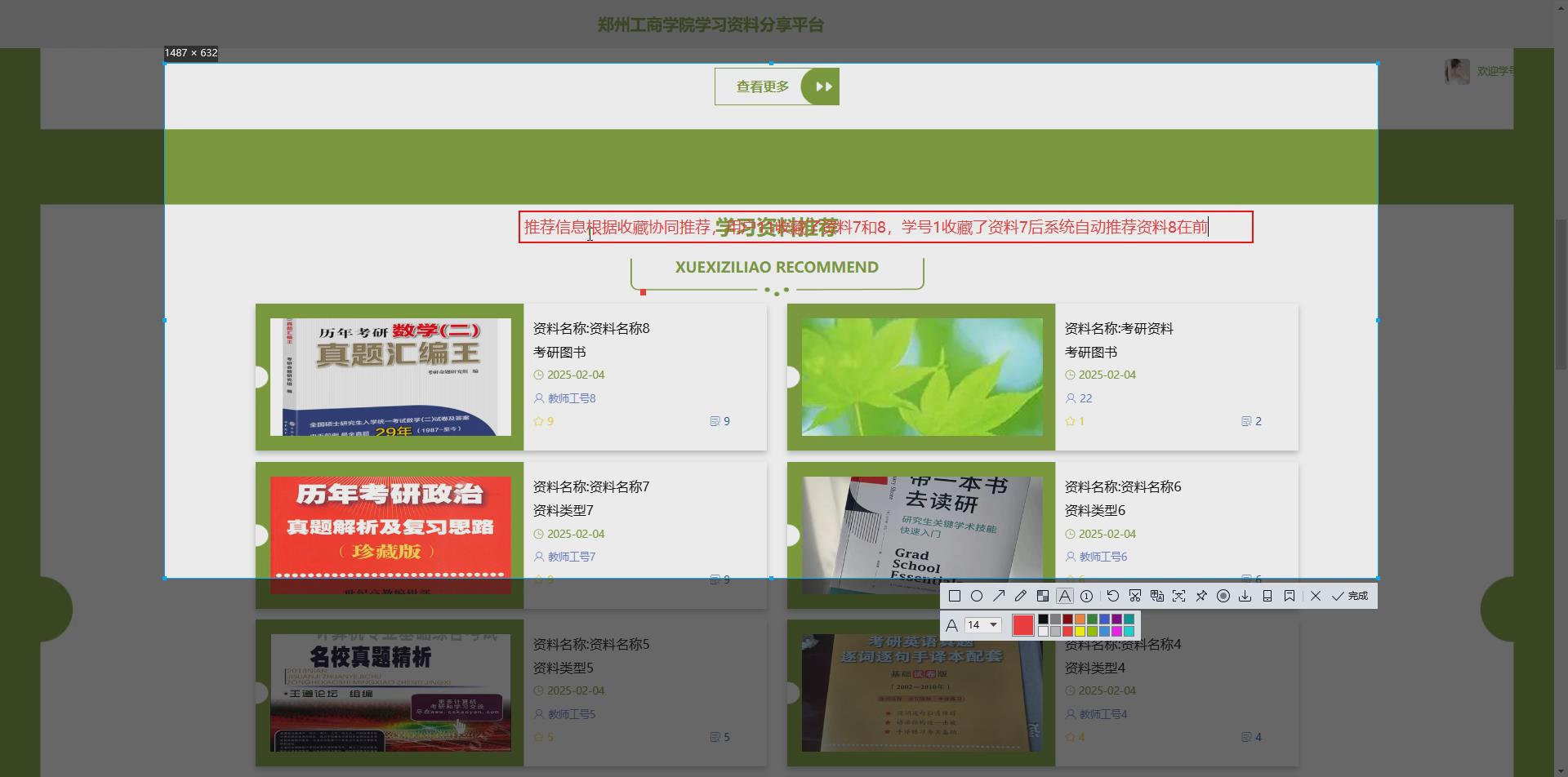The width and height of the screenshot is (1568, 777).
Task: Save the screenshot via the download icon
Action: pos(1245,596)
